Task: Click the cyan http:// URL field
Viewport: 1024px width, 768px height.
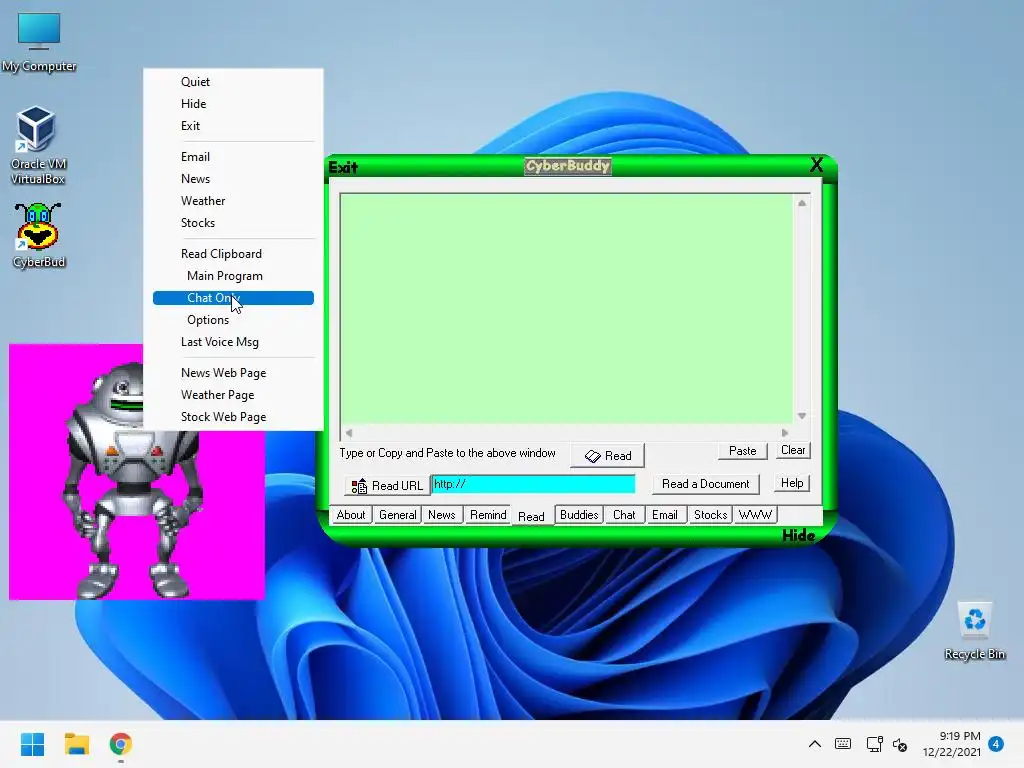Action: click(534, 484)
